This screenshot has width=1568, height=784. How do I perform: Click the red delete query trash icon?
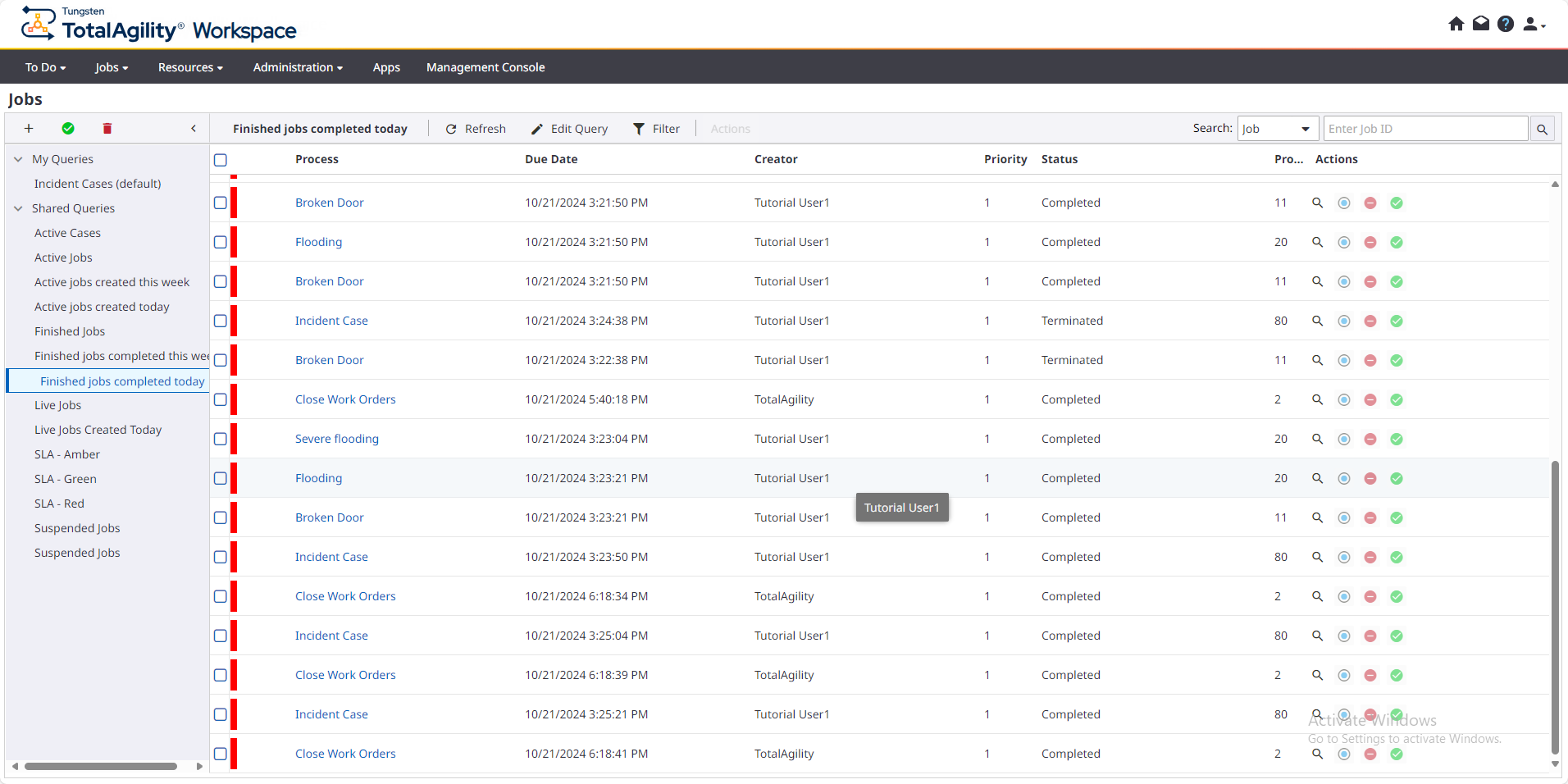click(x=107, y=129)
